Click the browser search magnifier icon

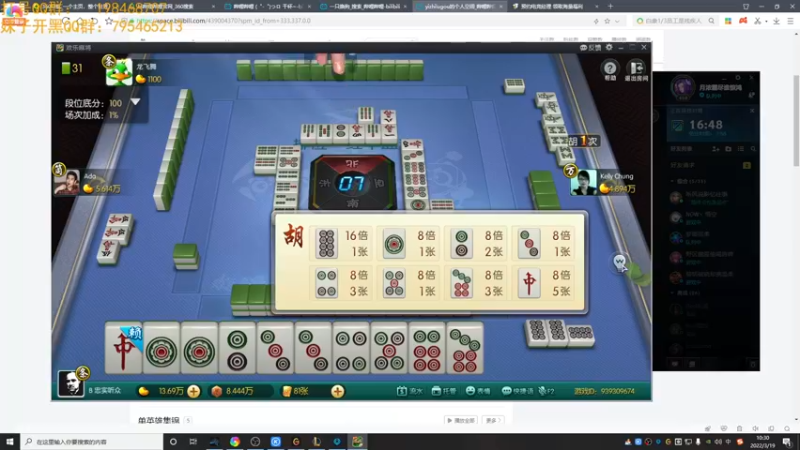[x=711, y=21]
